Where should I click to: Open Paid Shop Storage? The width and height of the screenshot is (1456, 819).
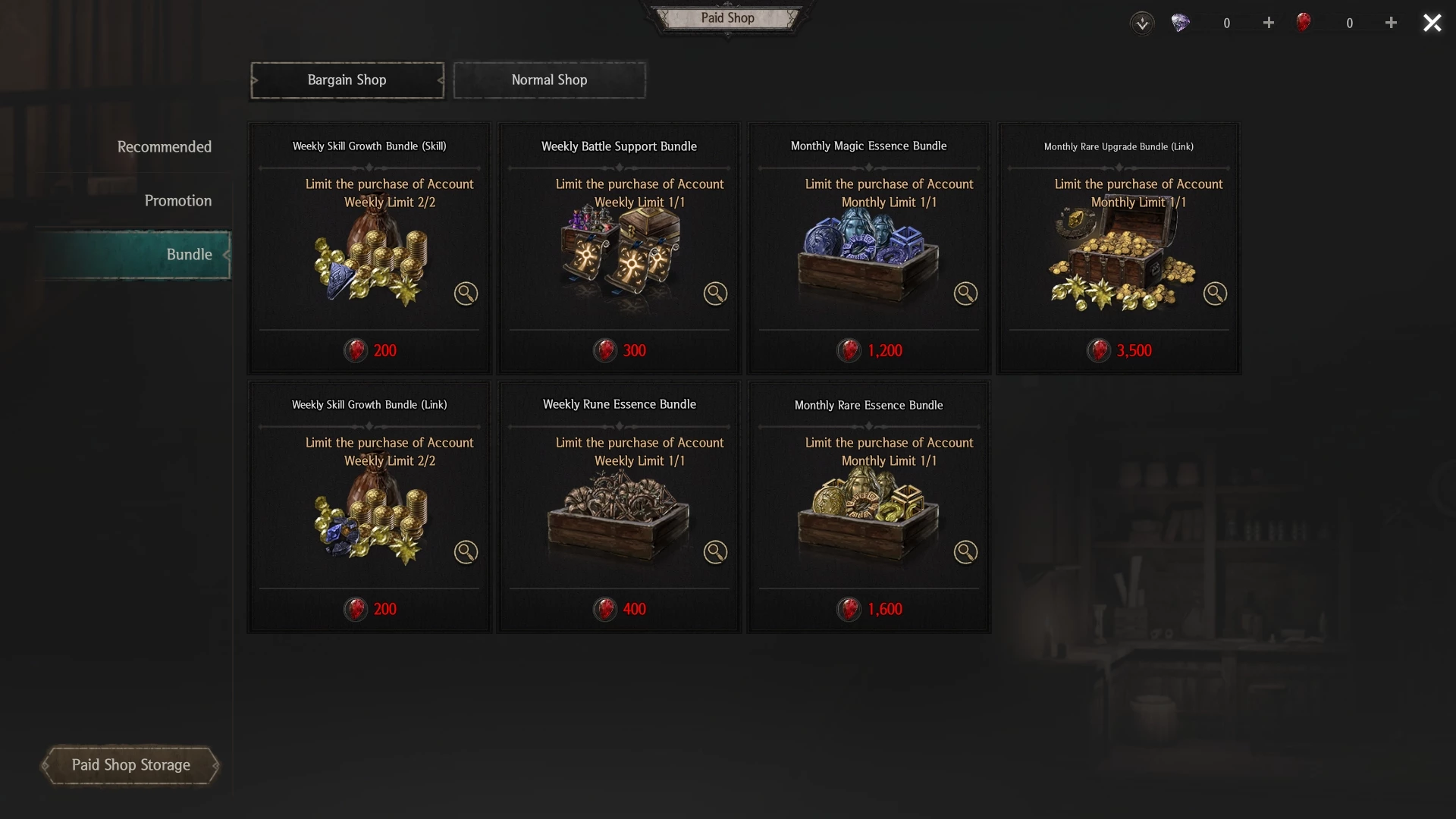pos(130,765)
